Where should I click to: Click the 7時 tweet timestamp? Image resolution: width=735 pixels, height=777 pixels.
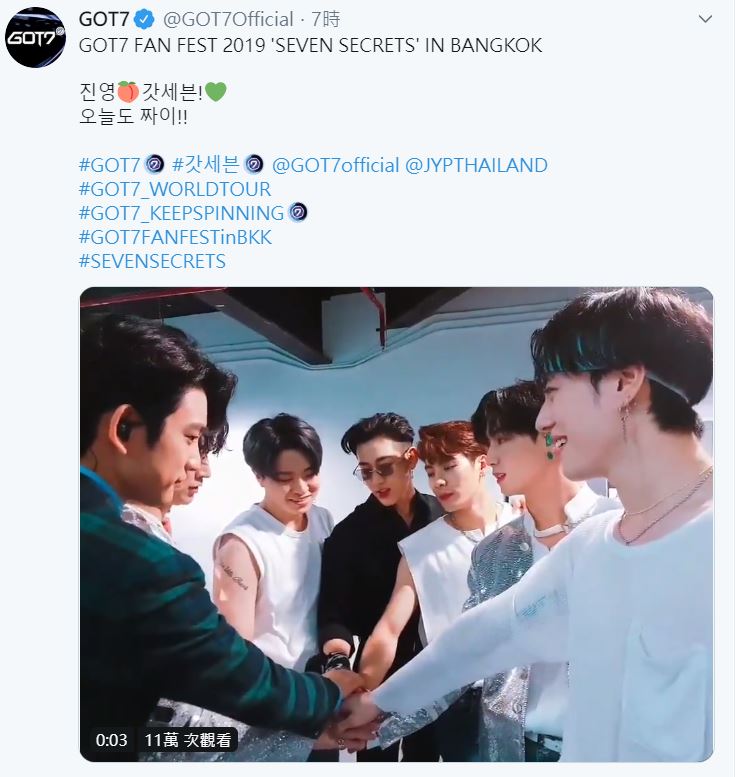click(326, 19)
